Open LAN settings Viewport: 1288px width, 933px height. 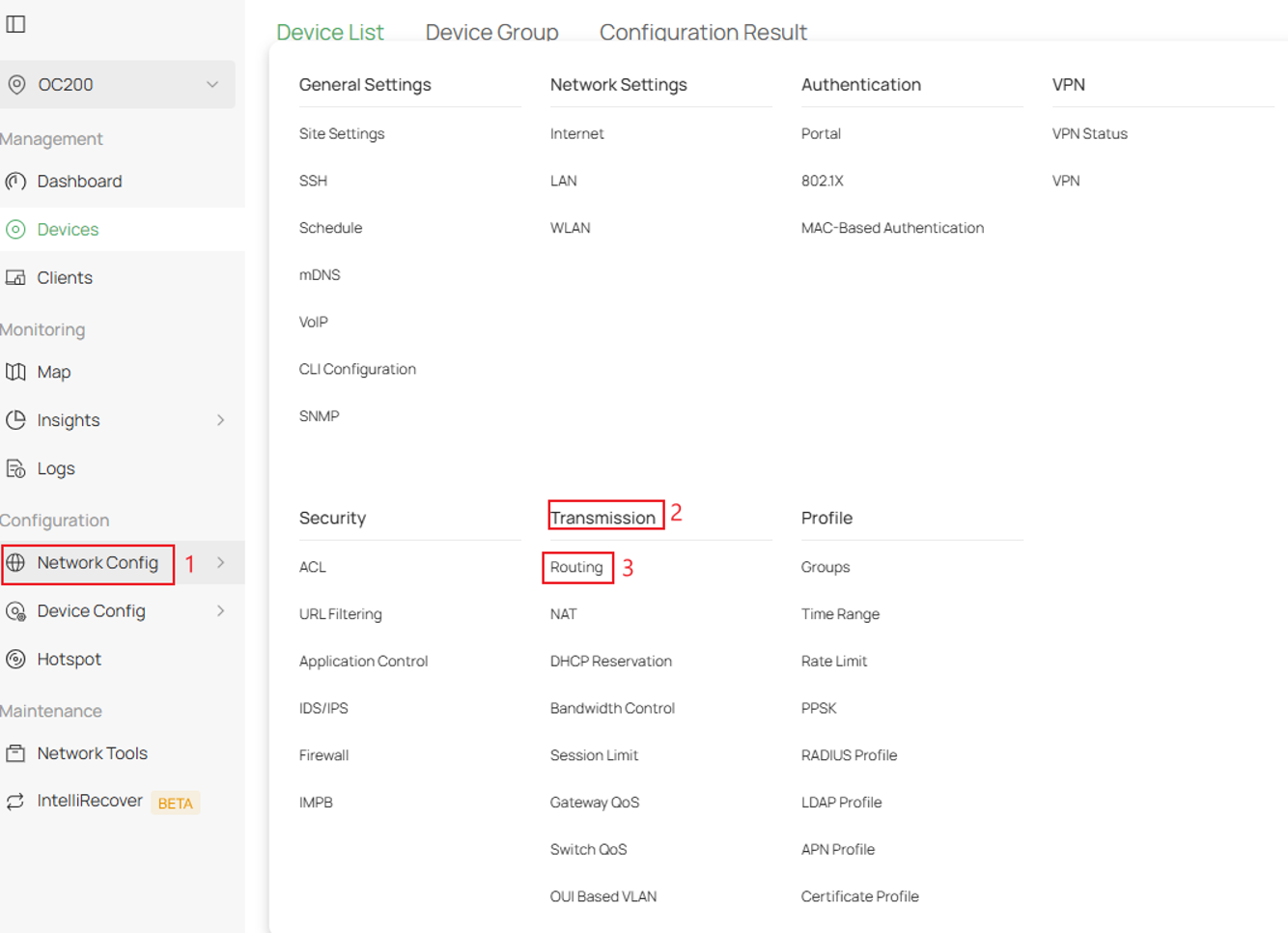(564, 181)
